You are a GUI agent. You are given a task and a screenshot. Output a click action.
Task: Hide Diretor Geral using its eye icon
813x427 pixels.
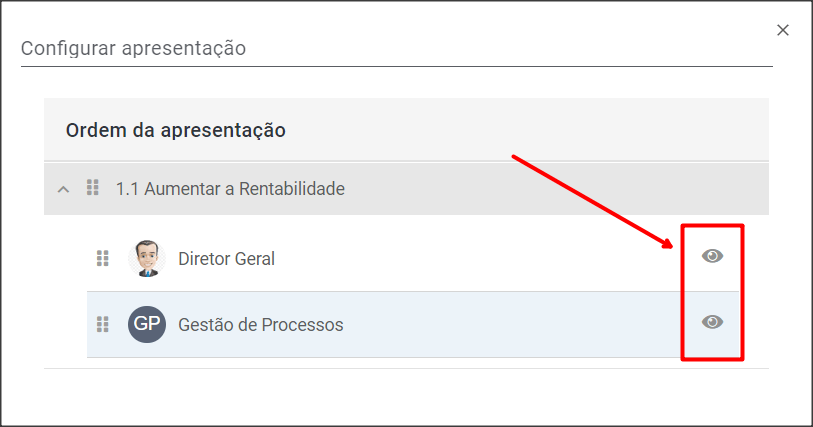(712, 257)
